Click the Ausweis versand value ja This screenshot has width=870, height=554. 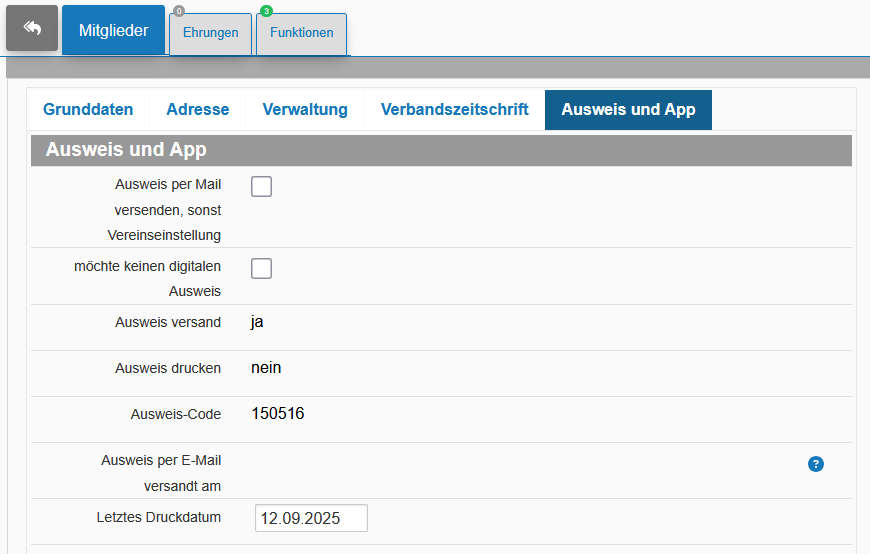[x=257, y=322]
